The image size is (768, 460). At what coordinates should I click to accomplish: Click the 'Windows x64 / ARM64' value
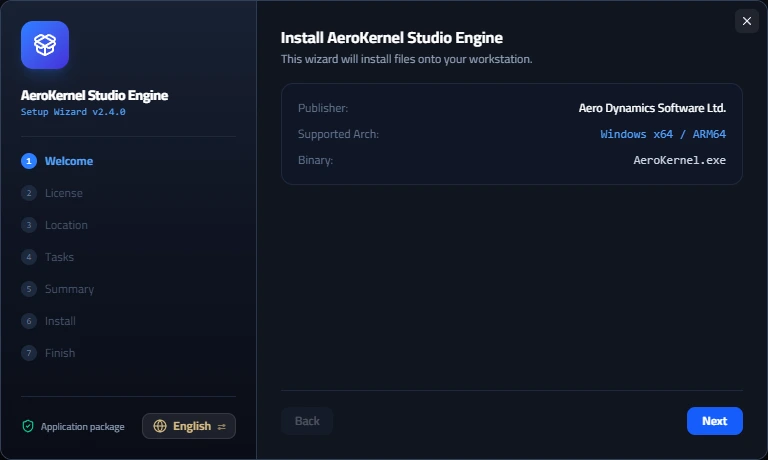[663, 134]
